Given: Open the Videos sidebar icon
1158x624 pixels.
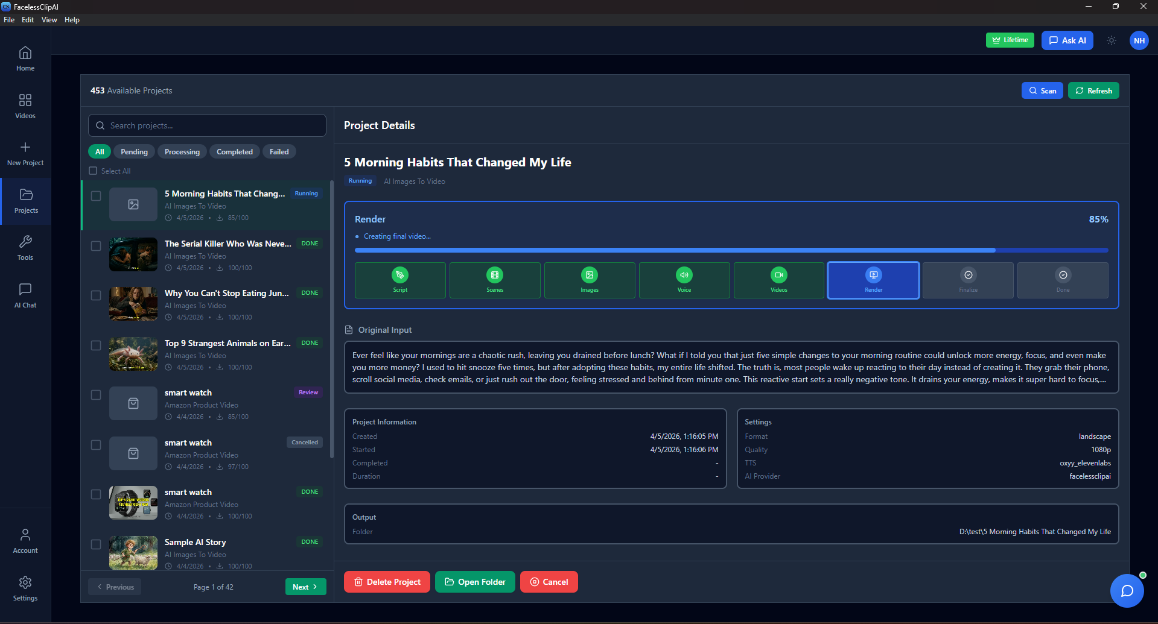Looking at the screenshot, I should tap(25, 106).
